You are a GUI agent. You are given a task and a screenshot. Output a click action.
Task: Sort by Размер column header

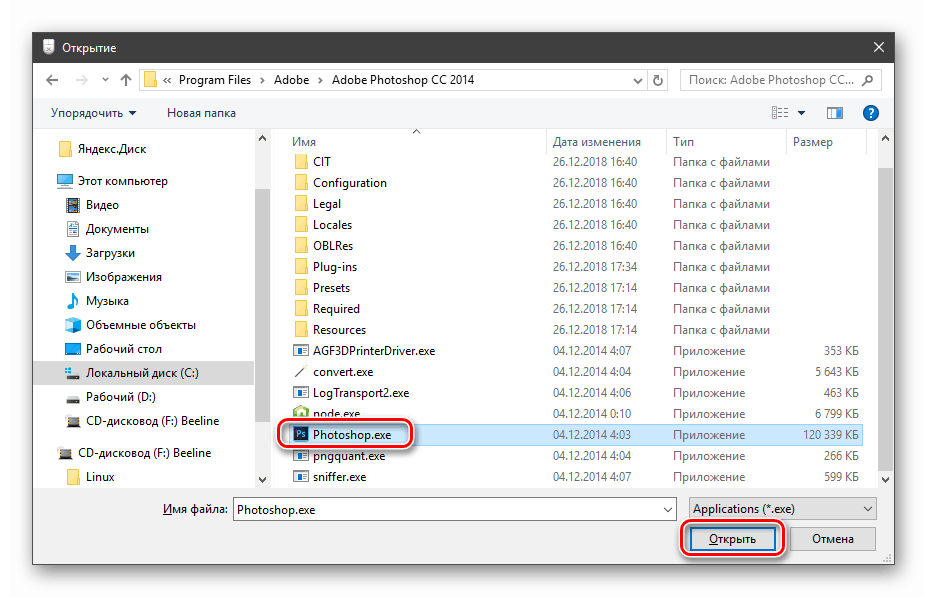click(x=813, y=142)
